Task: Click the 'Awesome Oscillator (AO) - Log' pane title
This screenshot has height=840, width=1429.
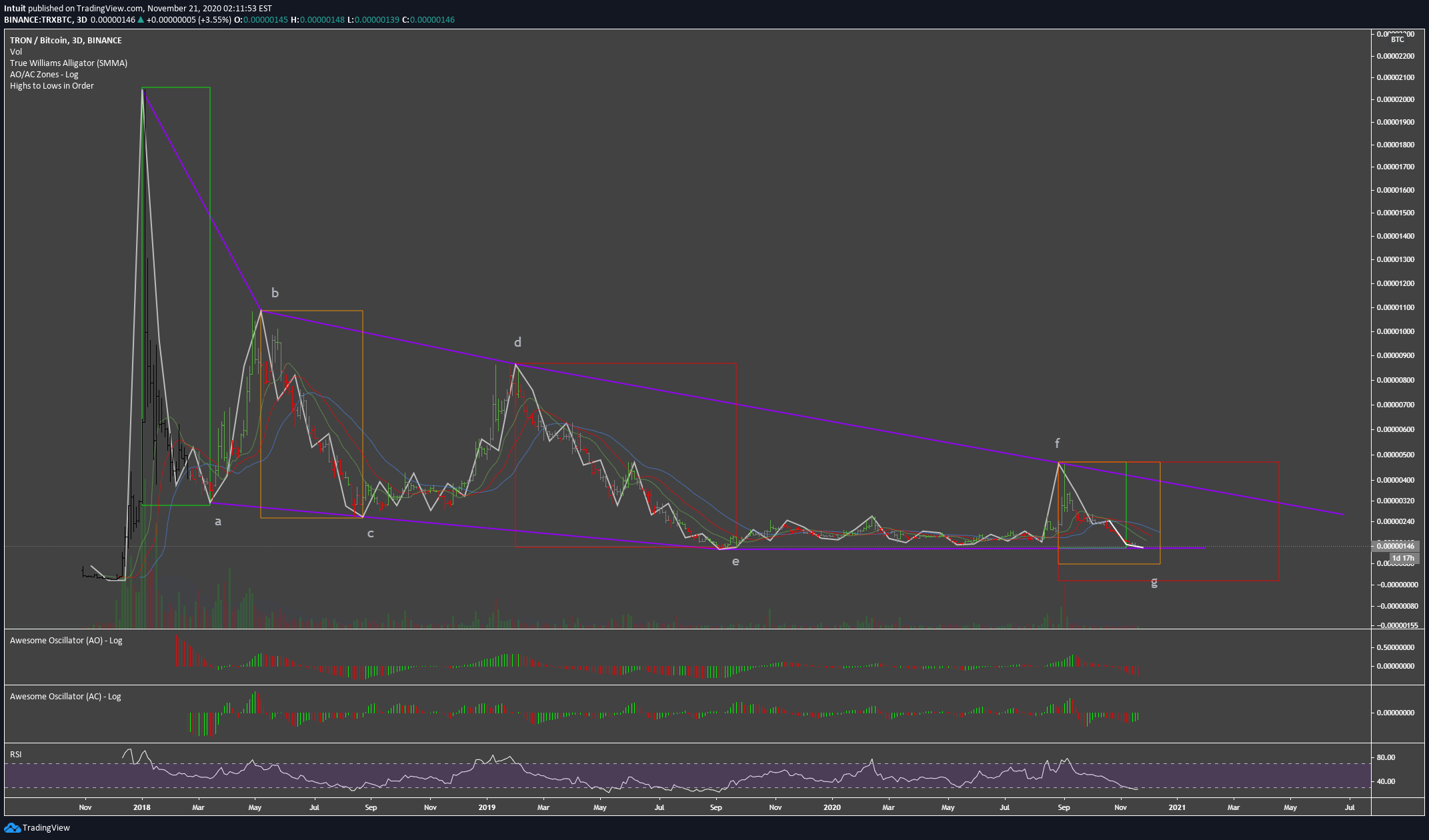Action: (66, 641)
